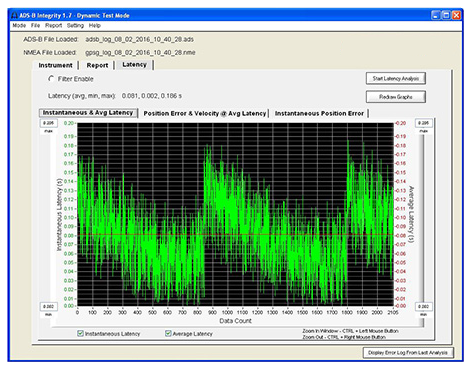472x368 pixels.
Task: Minimize the ADS-B Integrity window
Action: tap(436, 15)
